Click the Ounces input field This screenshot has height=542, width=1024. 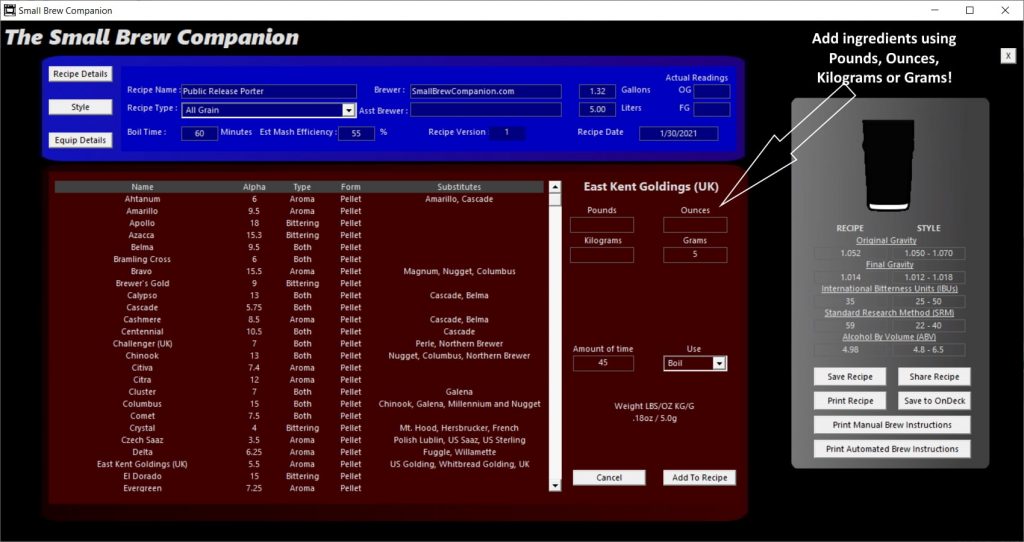pyautogui.click(x=695, y=226)
